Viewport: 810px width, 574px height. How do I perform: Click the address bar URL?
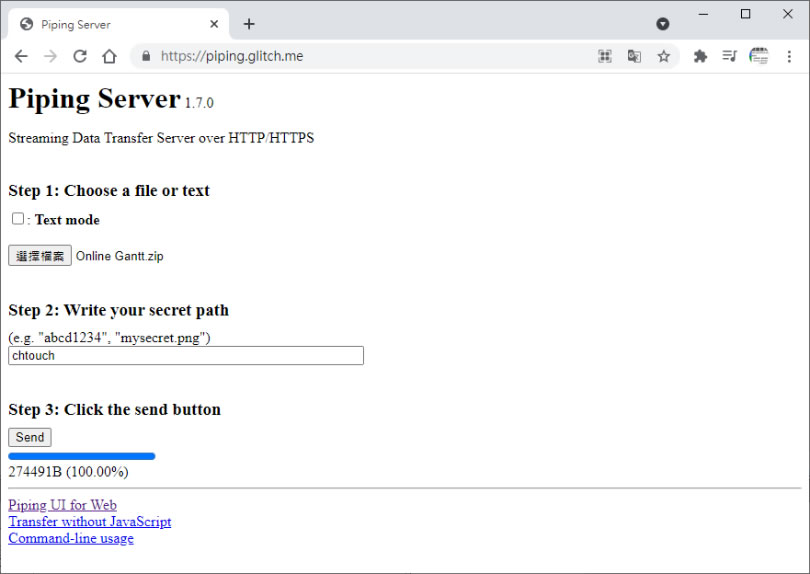pyautogui.click(x=232, y=56)
